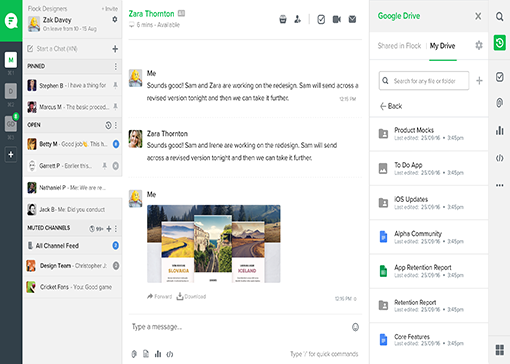The image size is (510, 364).
Task: Open app grid at bottom right
Action: coord(499,350)
